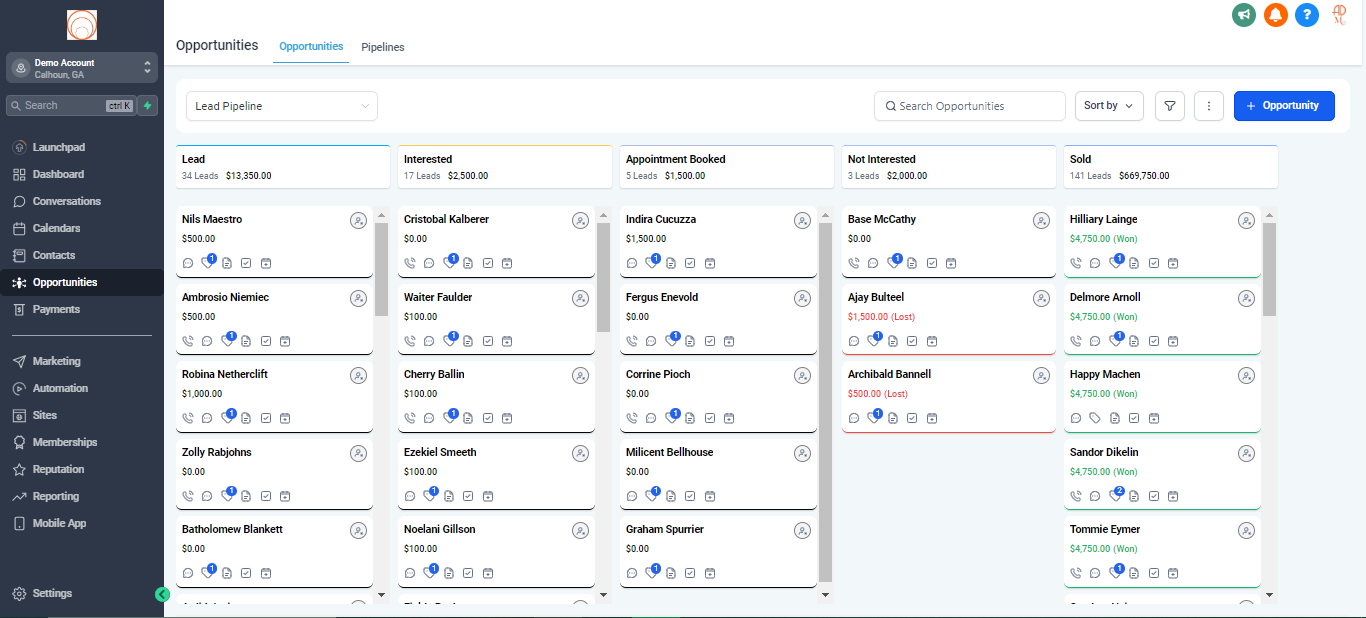
Task: Click task checkbox icon on Hilliary Lainge card
Action: pyautogui.click(x=1154, y=263)
